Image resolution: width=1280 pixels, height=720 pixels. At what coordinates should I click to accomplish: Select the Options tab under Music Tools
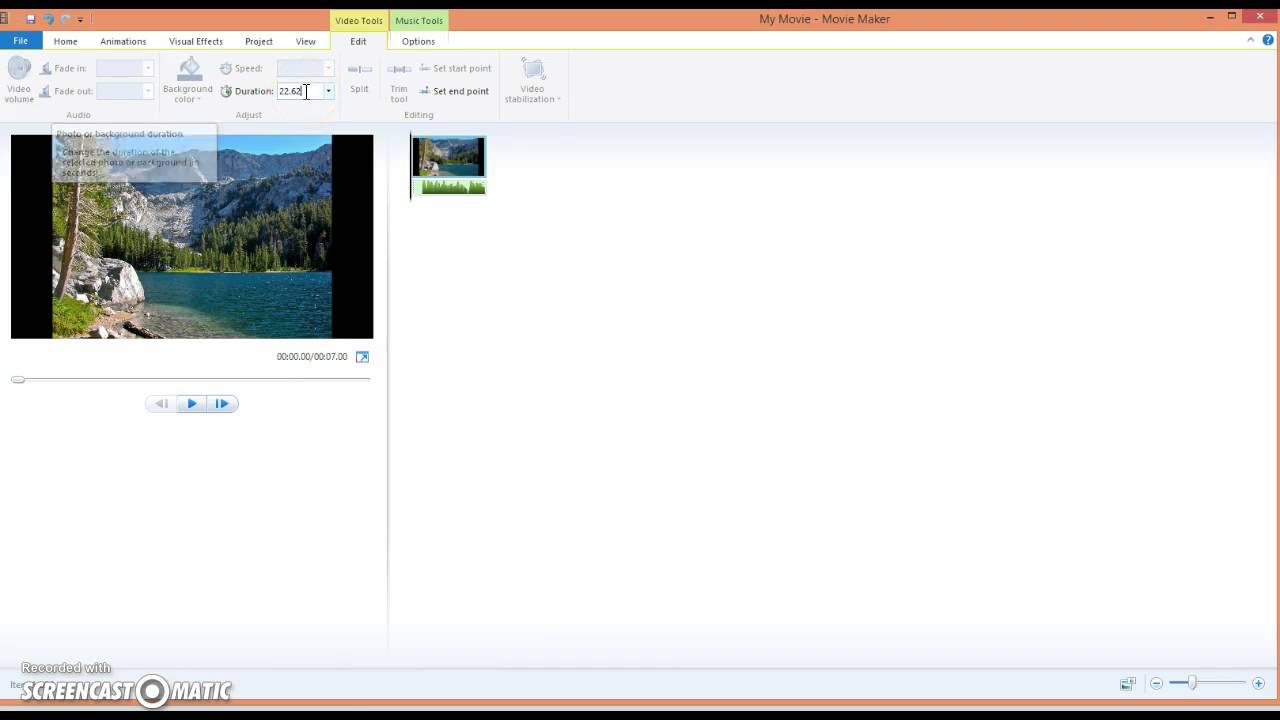(418, 41)
